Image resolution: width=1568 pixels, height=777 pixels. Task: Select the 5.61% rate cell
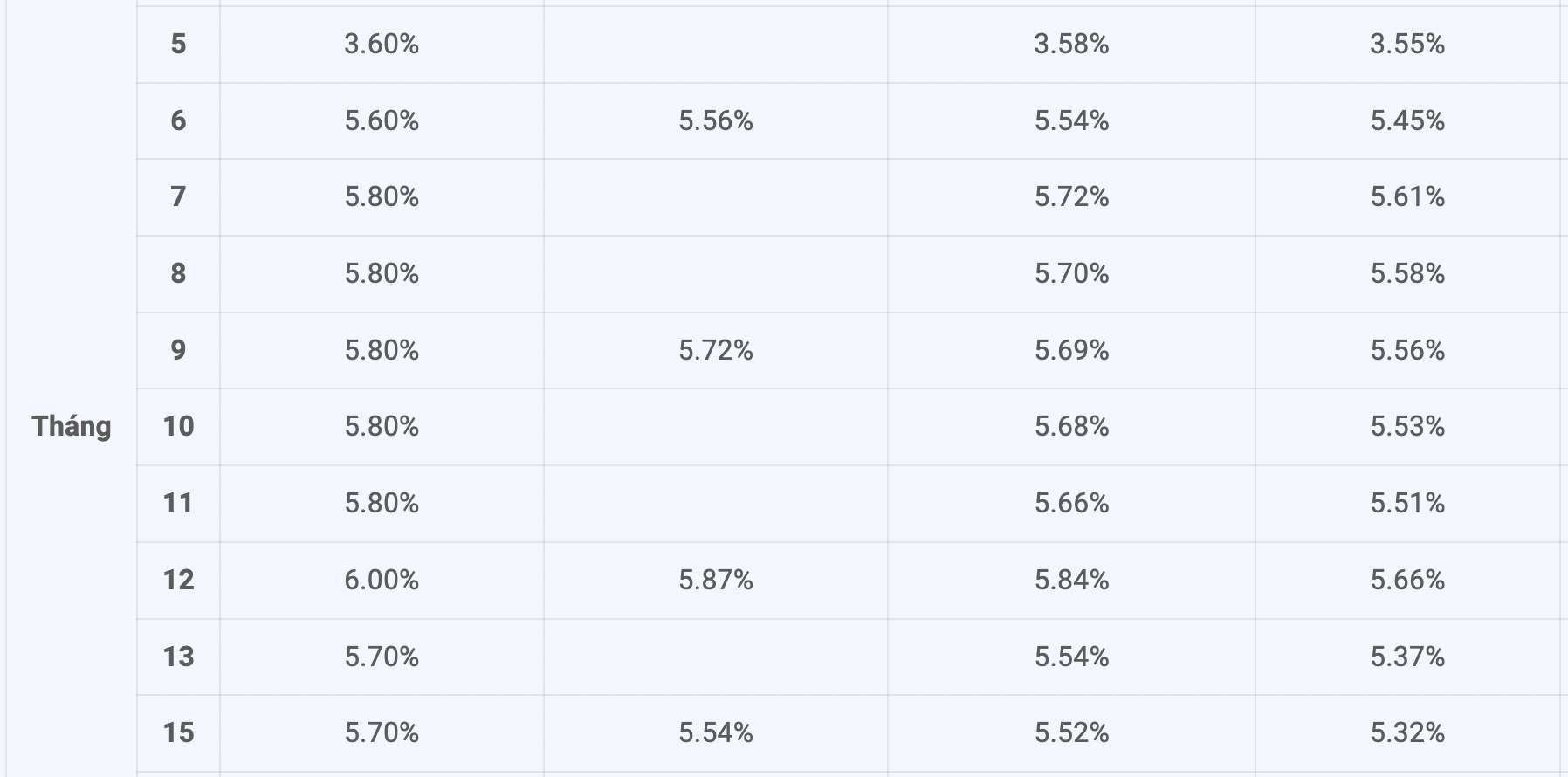[x=1407, y=196]
